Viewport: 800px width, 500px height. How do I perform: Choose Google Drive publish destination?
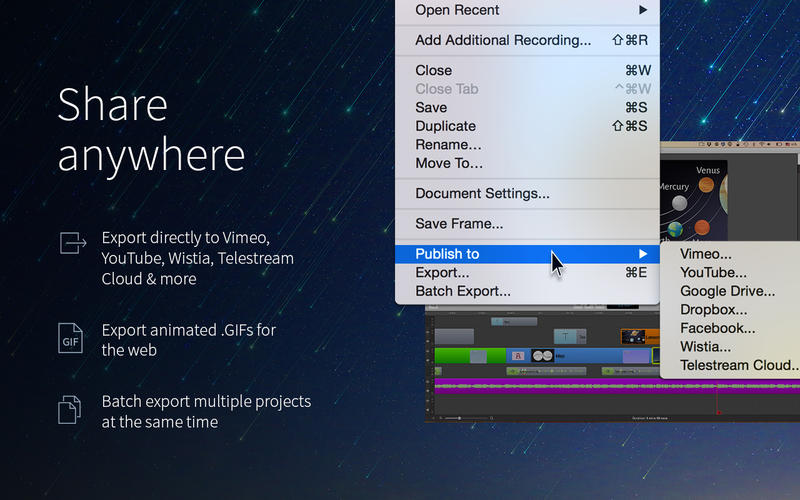point(727,291)
